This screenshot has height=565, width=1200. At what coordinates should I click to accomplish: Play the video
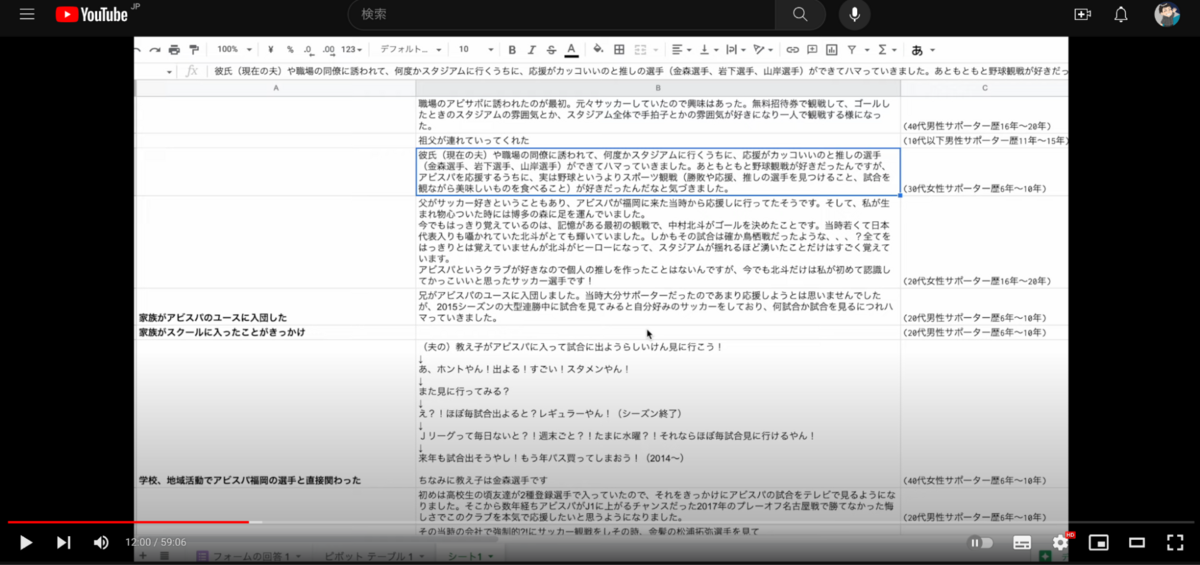click(26, 542)
